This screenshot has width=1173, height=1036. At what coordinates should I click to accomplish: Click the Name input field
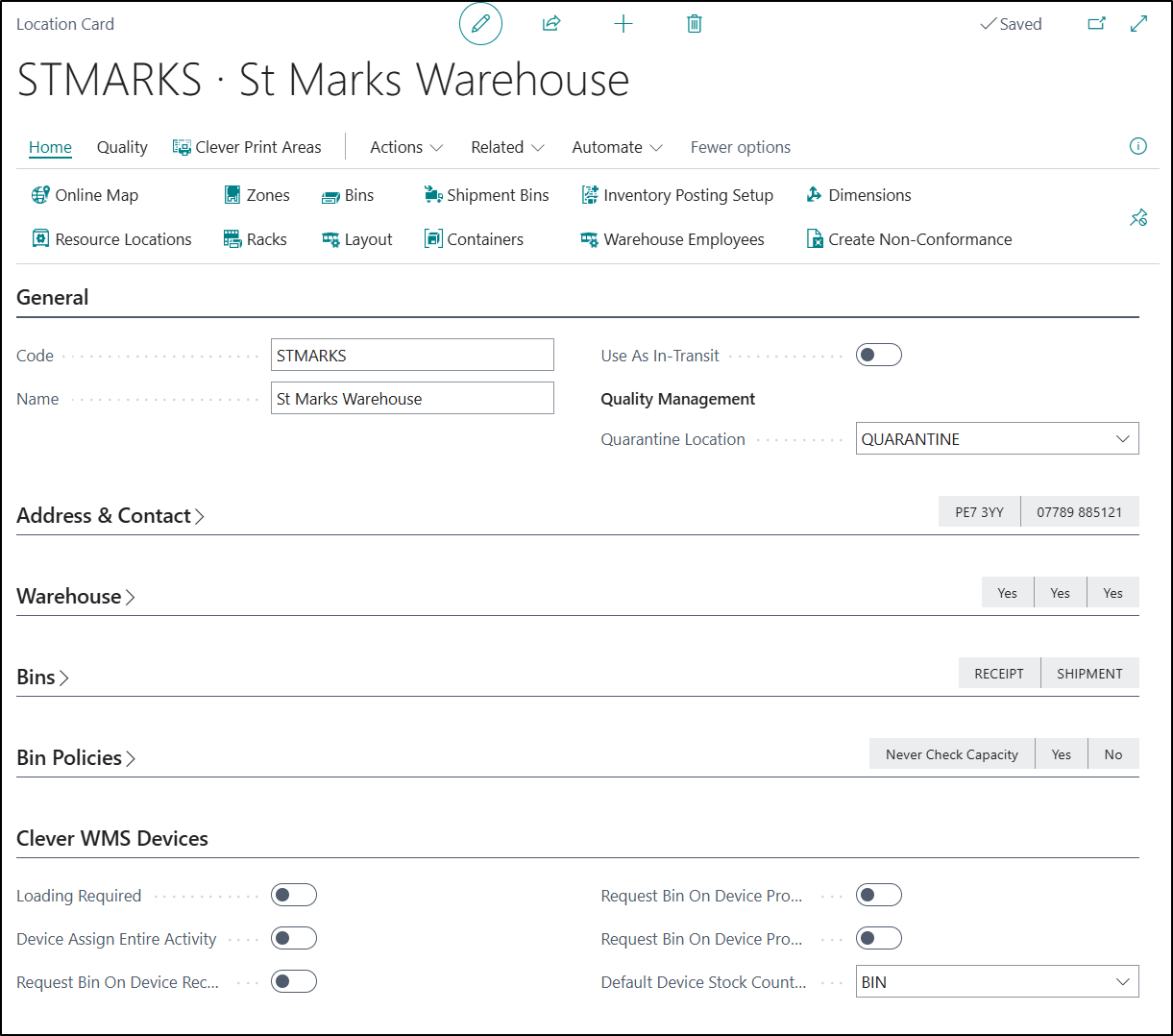[x=412, y=399]
